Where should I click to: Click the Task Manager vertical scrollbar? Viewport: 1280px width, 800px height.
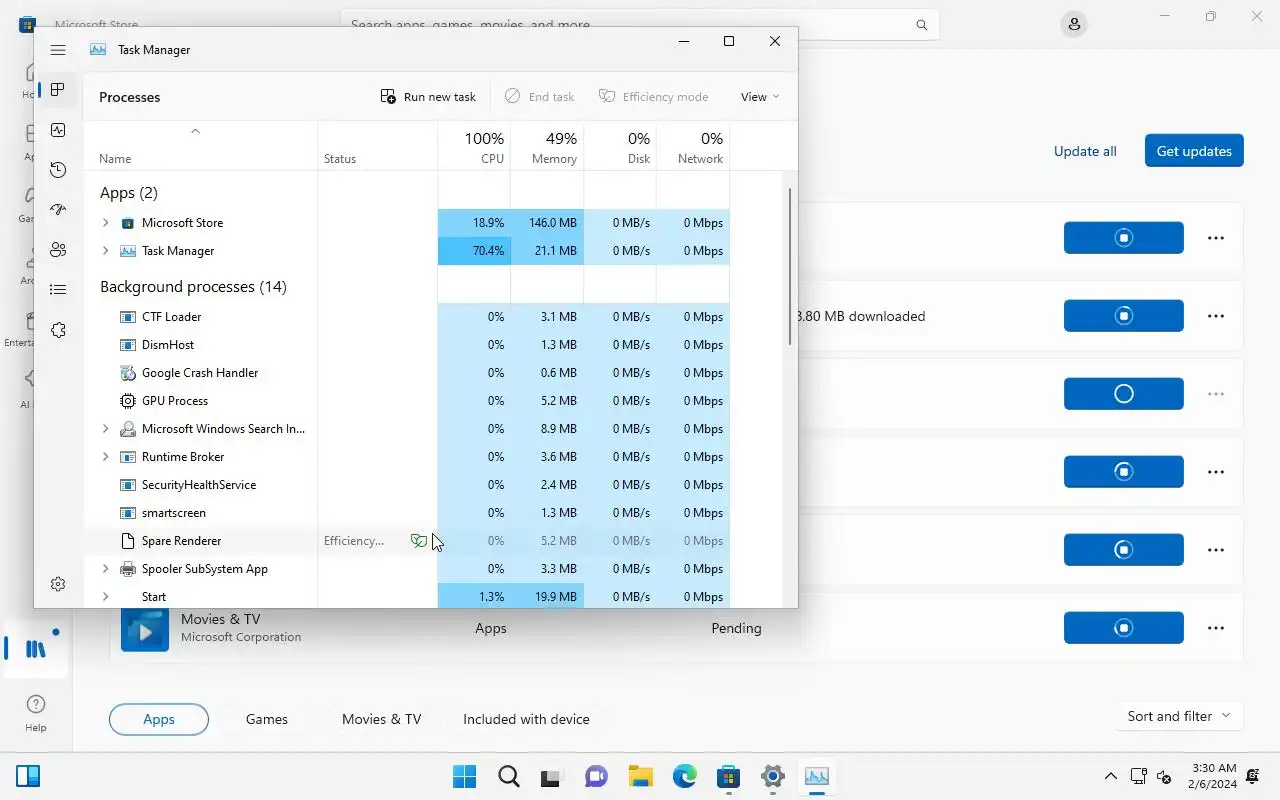pos(790,267)
